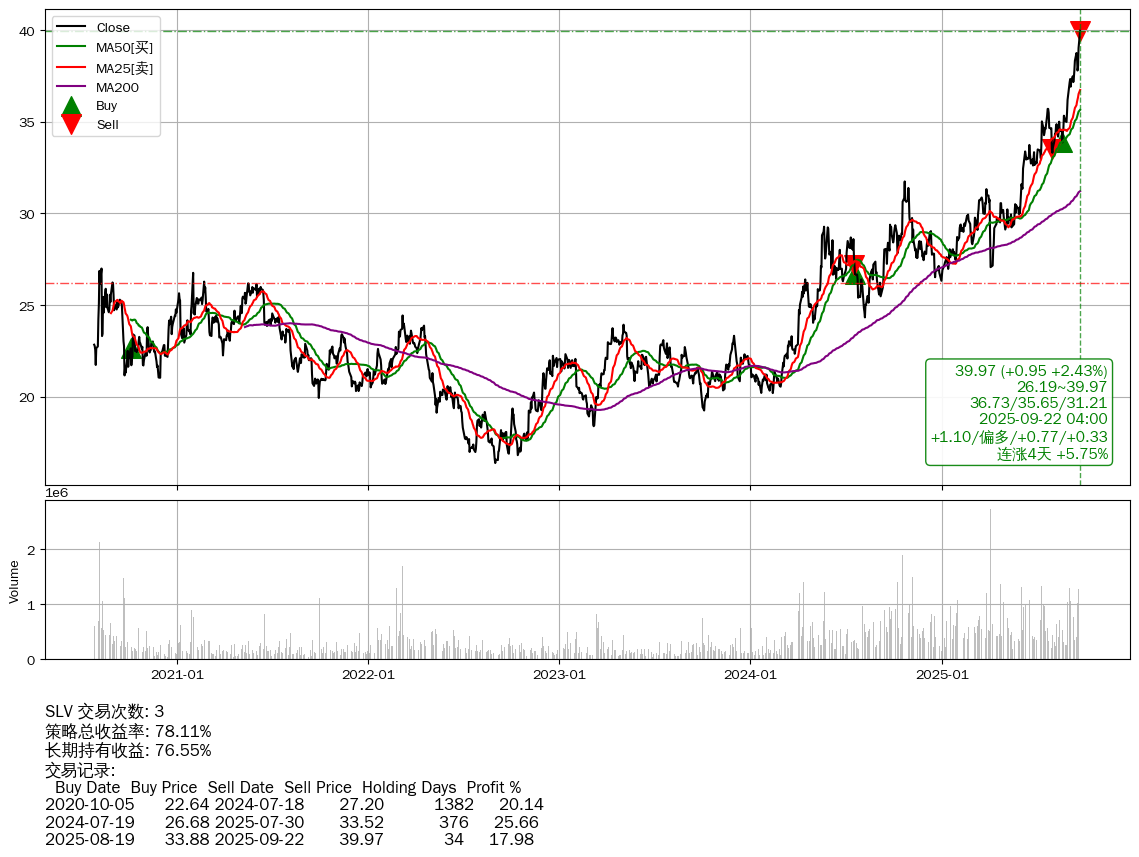Click the red Sell triangle at chart top-right
Viewport: 1139px width, 857px height.
point(1080,31)
